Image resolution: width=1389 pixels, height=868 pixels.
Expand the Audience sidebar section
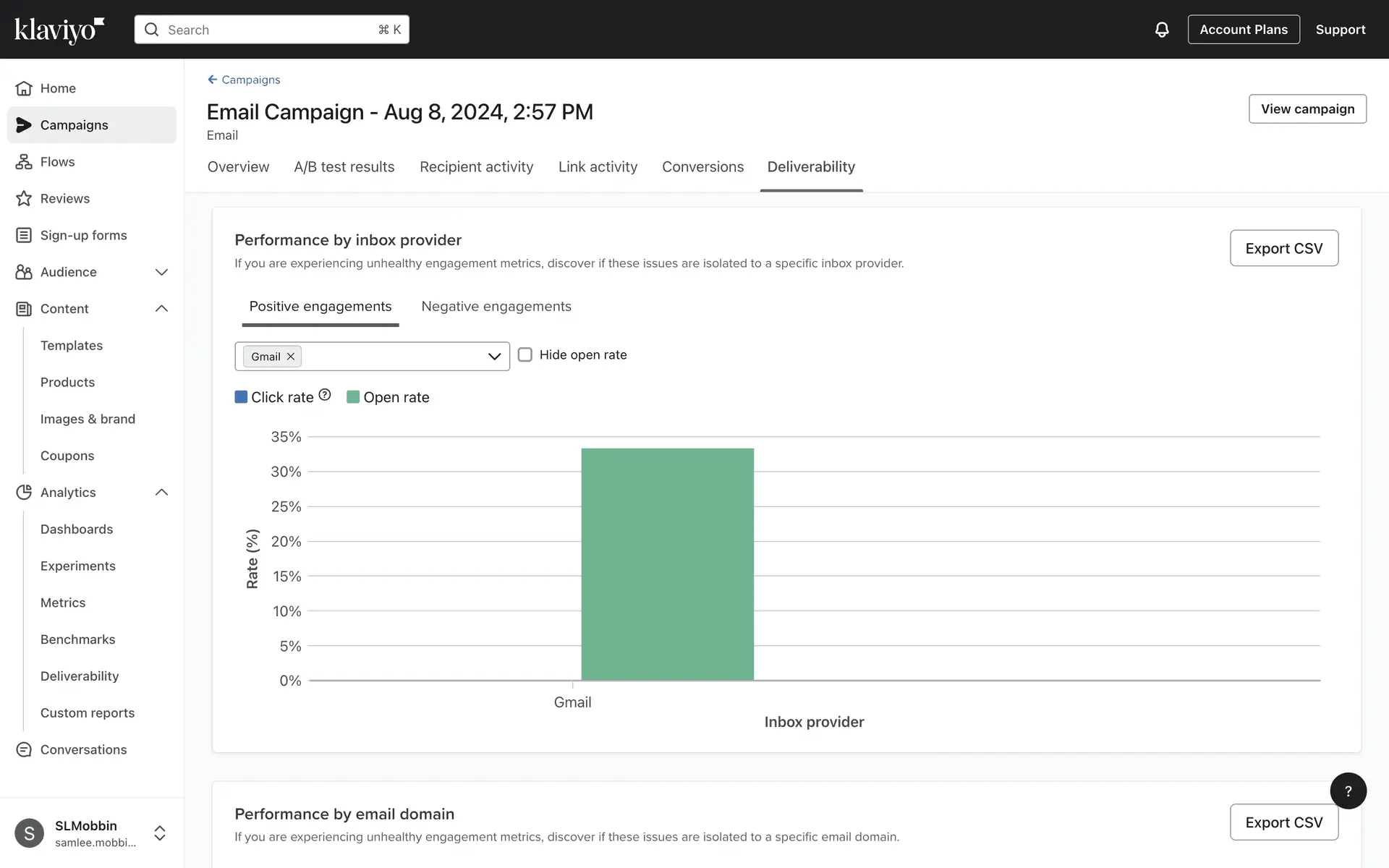(161, 272)
